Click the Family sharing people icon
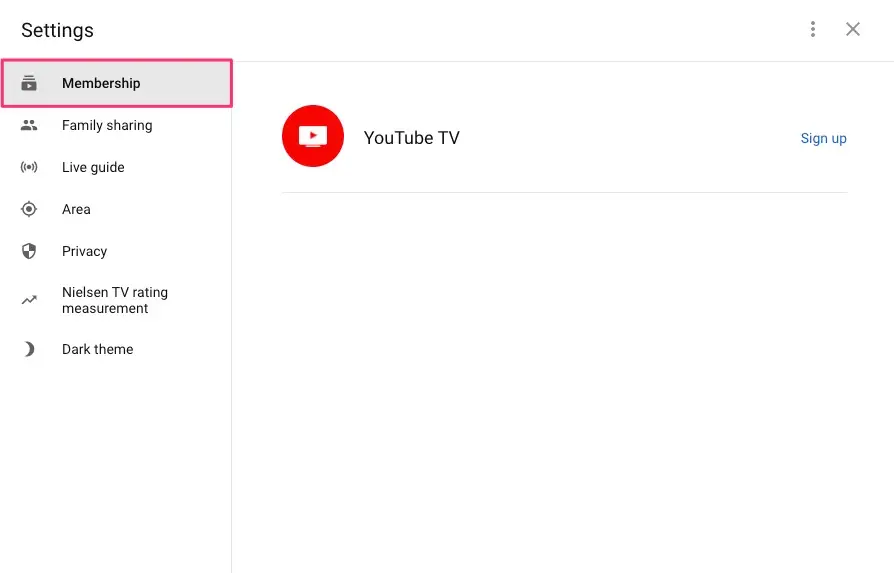Screen dimensions: 894x573 pyautogui.click(x=29, y=125)
